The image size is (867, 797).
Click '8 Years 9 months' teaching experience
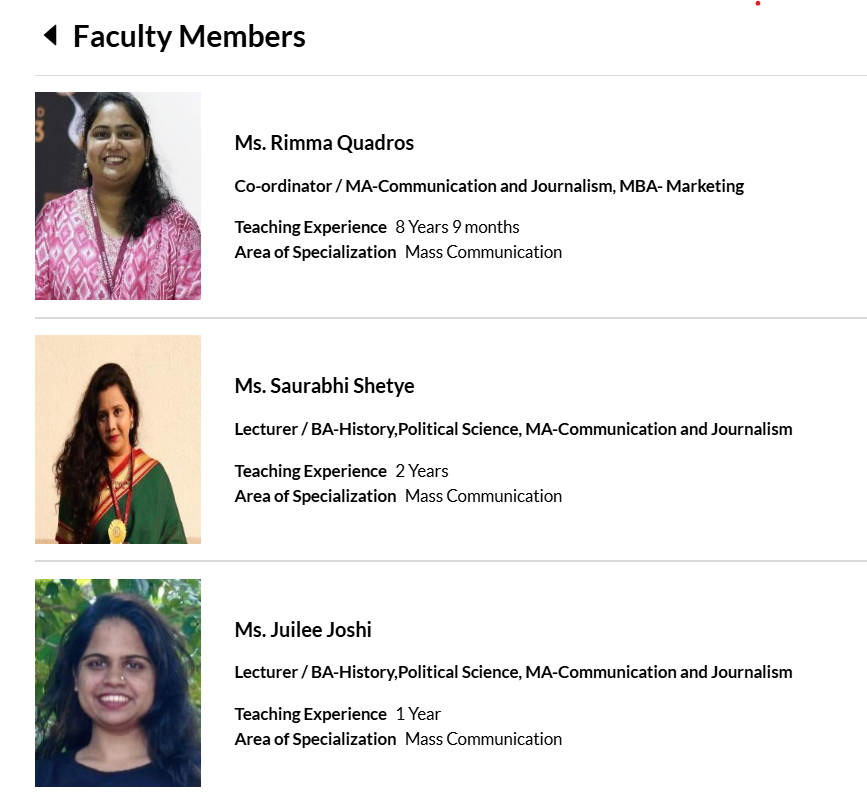coord(457,227)
